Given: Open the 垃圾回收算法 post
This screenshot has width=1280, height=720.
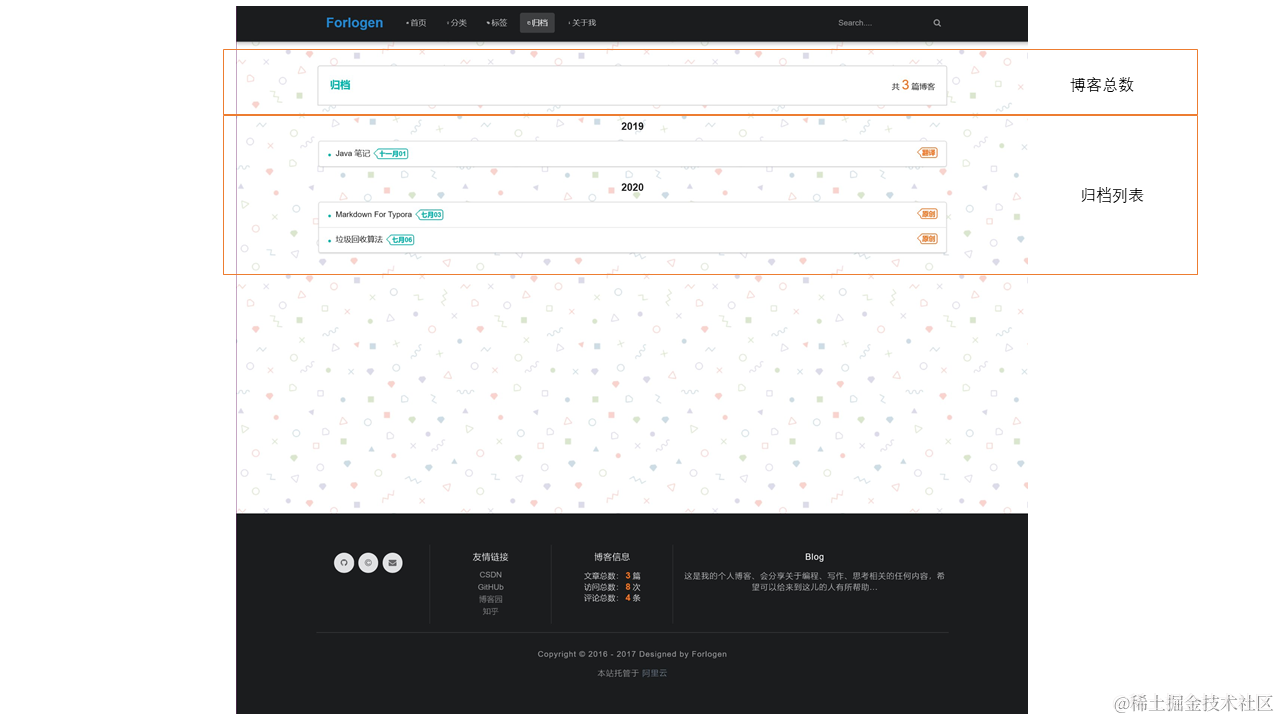Looking at the screenshot, I should coord(359,240).
